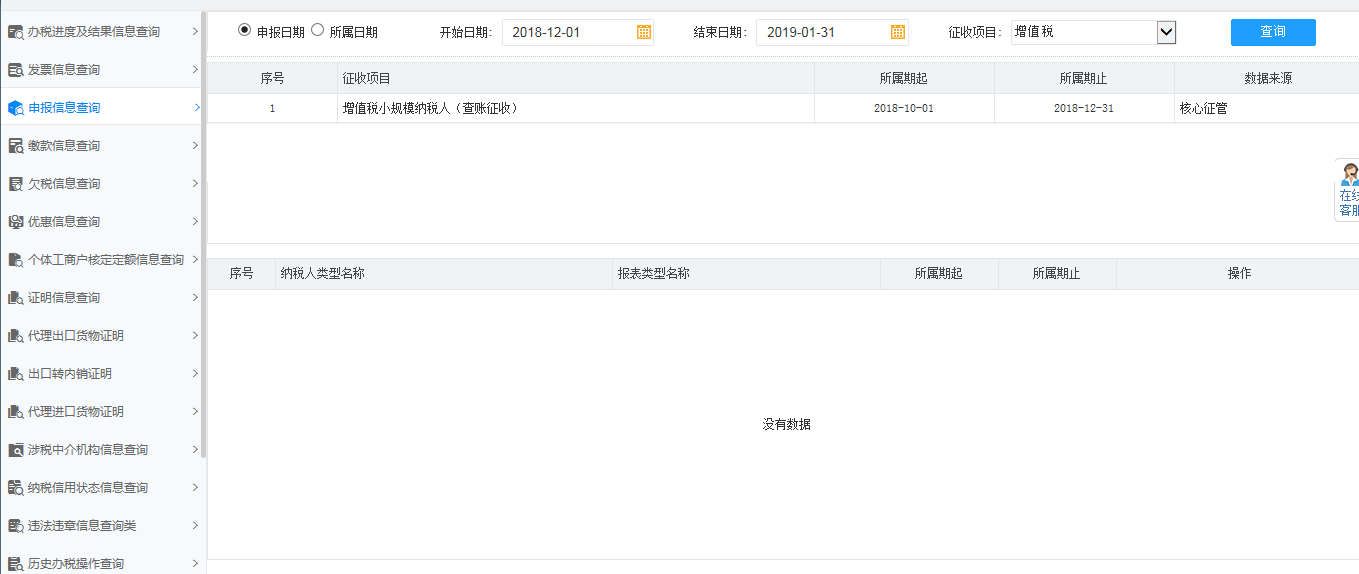The height and width of the screenshot is (574, 1359).
Task: Click the 开始日期 date input field
Action: tap(570, 32)
